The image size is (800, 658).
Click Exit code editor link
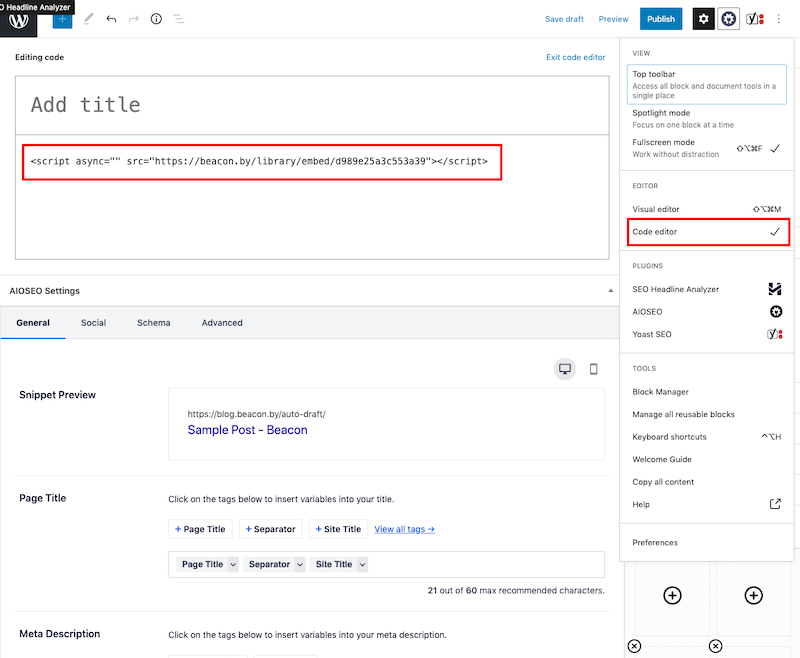click(576, 57)
